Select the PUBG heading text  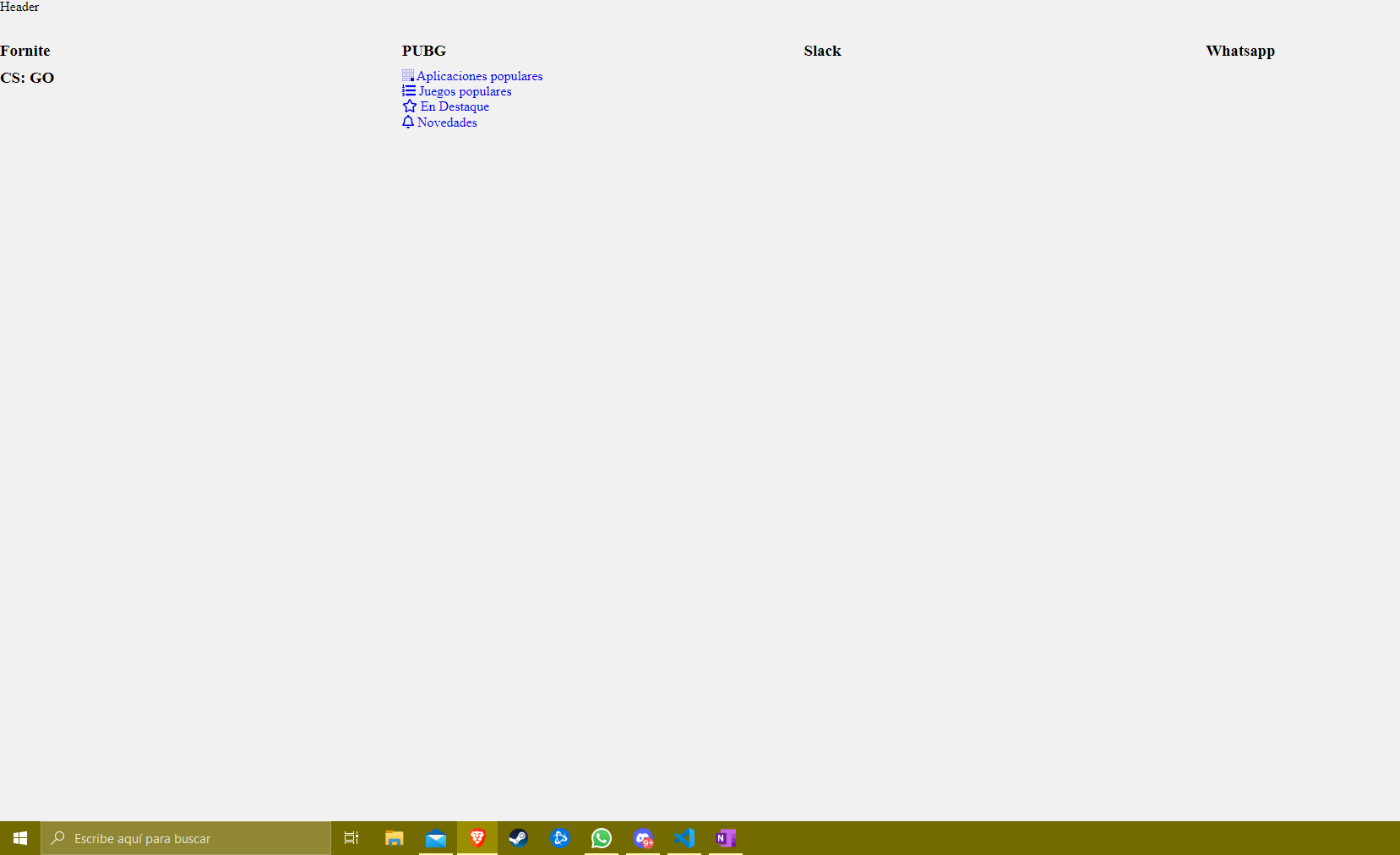point(424,51)
